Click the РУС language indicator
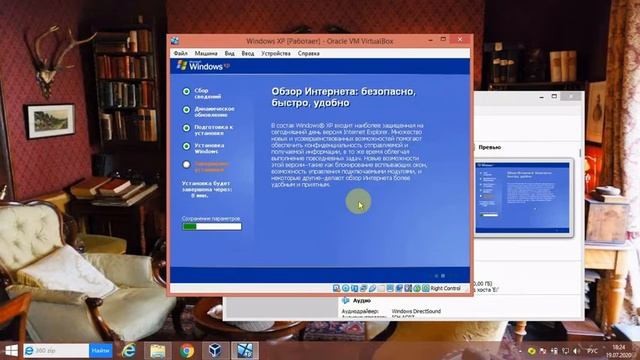640x360 pixels. pos(592,351)
